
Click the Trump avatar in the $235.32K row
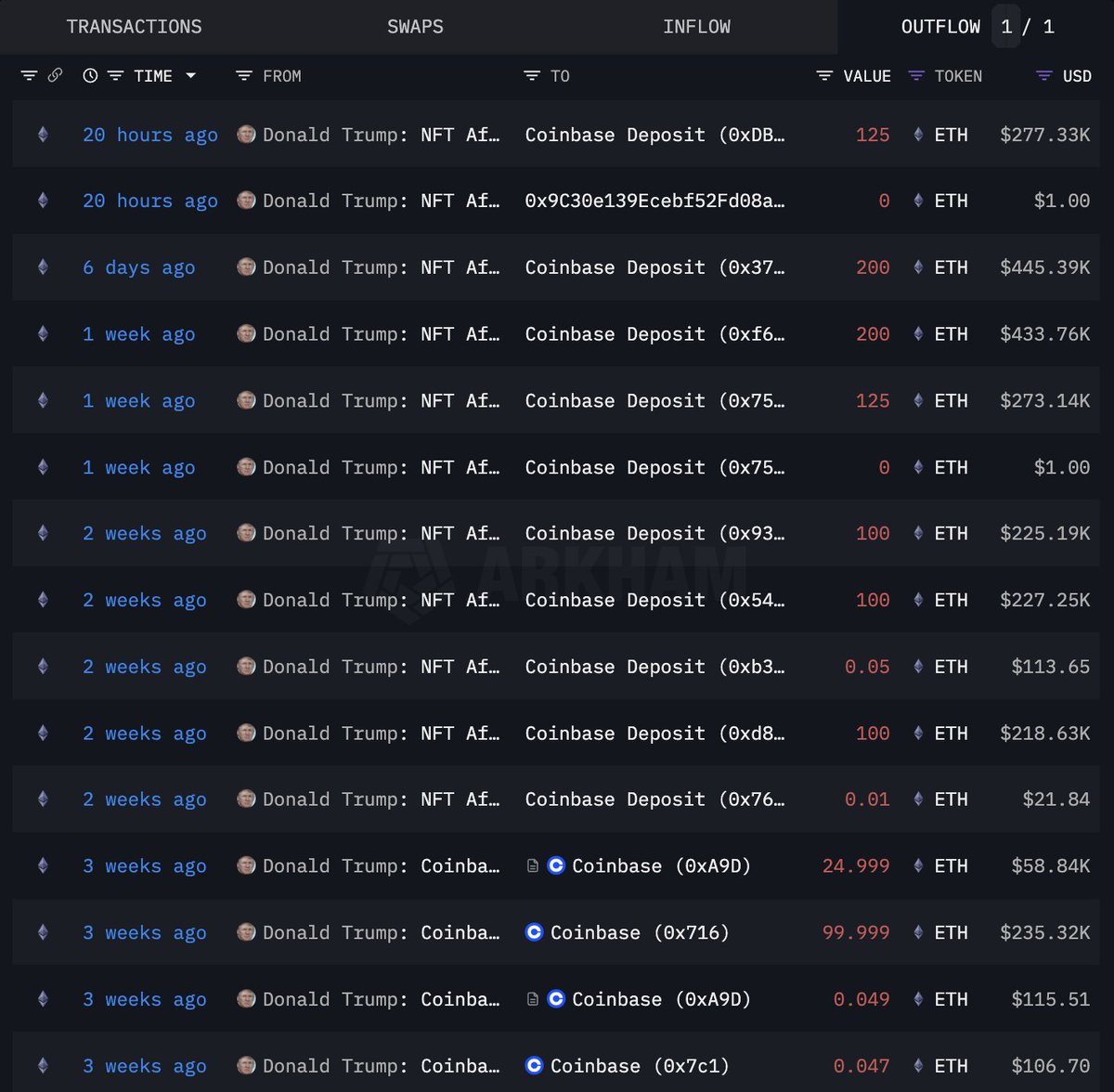pos(246,932)
